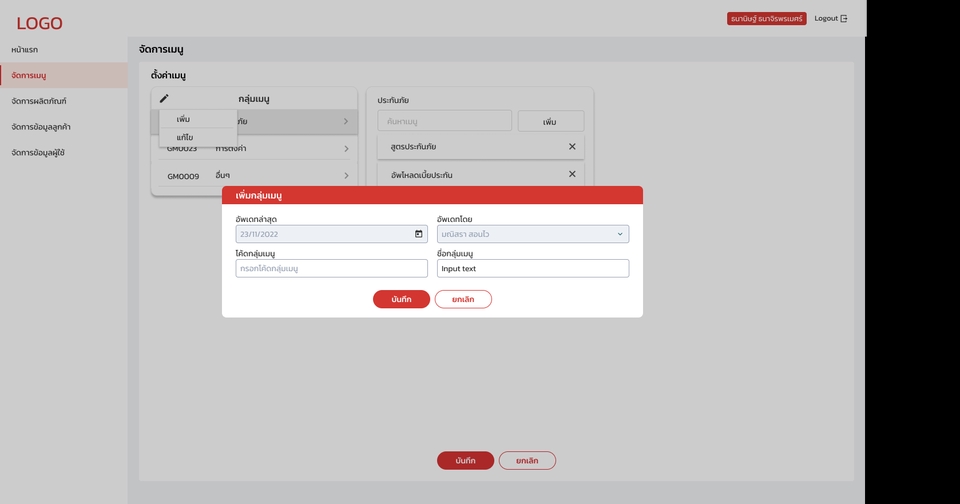The image size is (960, 504).
Task: Click the เพิ่ม button next to ค้นหาเมนู
Action: point(550,121)
